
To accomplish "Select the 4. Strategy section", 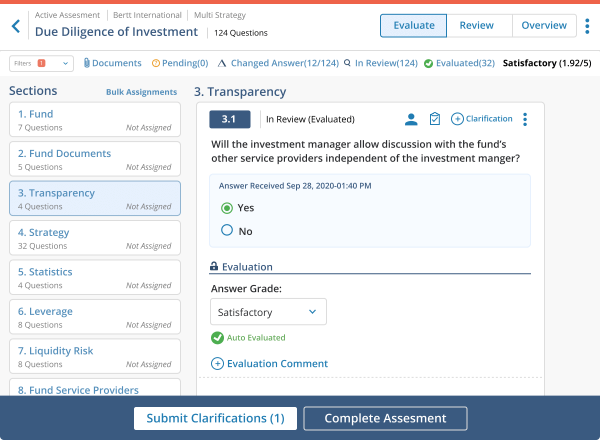I will pyautogui.click(x=95, y=238).
